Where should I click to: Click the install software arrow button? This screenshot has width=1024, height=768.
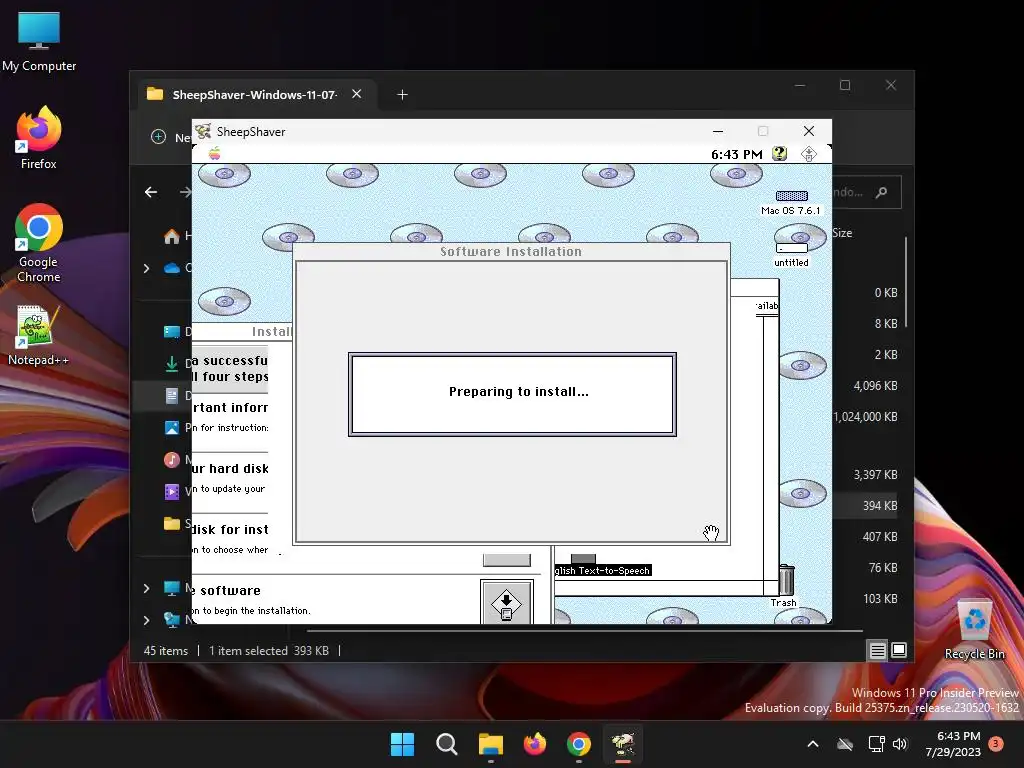(x=506, y=603)
